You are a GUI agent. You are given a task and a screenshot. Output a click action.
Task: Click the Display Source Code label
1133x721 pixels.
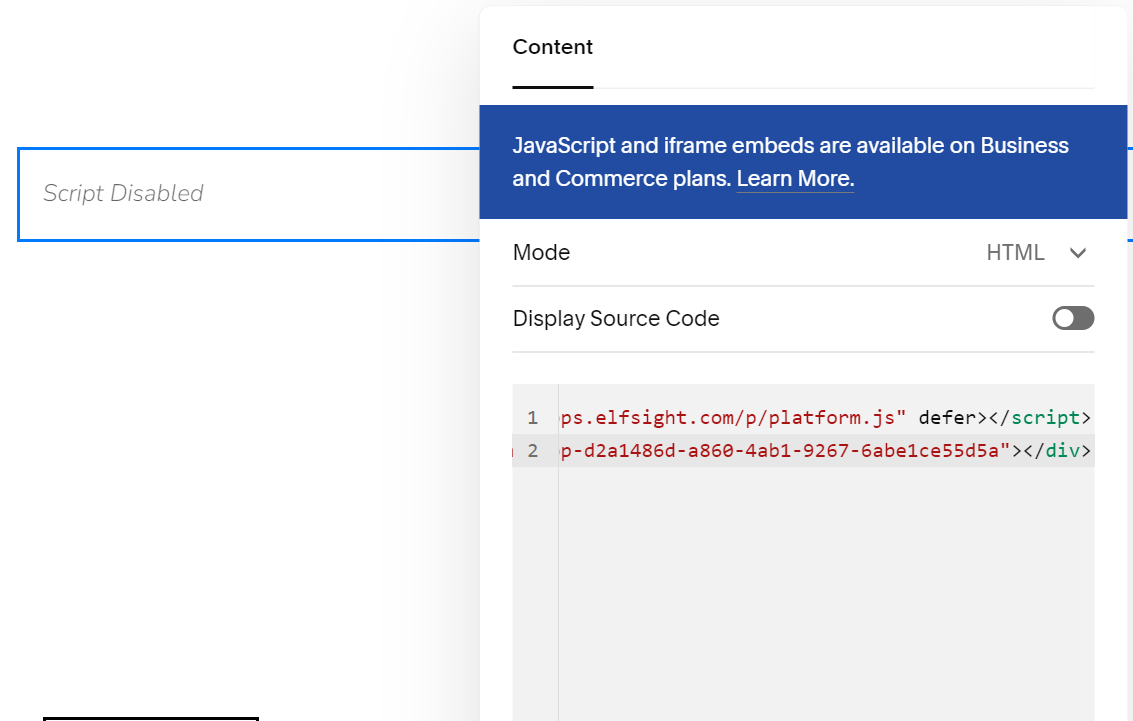point(615,318)
